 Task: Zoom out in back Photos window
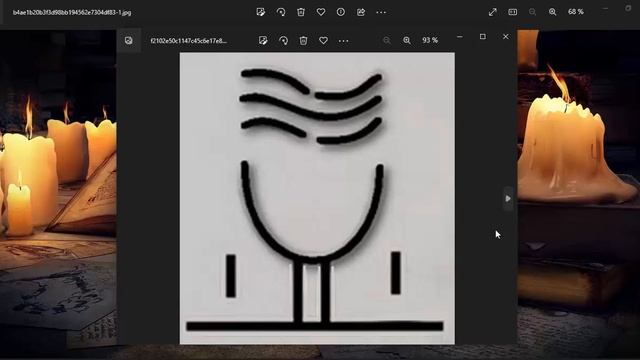tap(532, 12)
